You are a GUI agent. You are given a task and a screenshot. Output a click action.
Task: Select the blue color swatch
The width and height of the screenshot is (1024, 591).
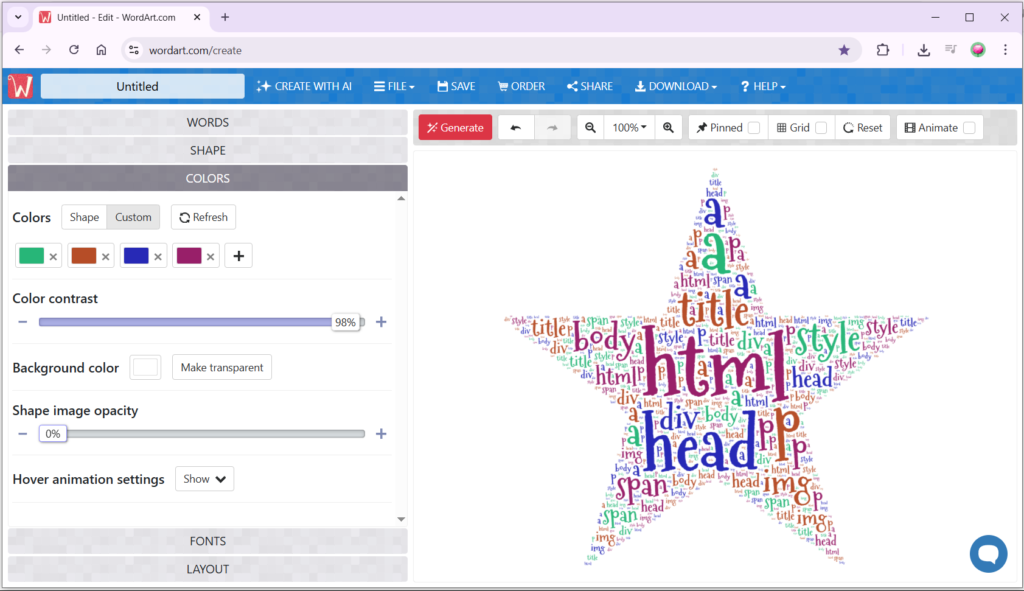point(135,256)
